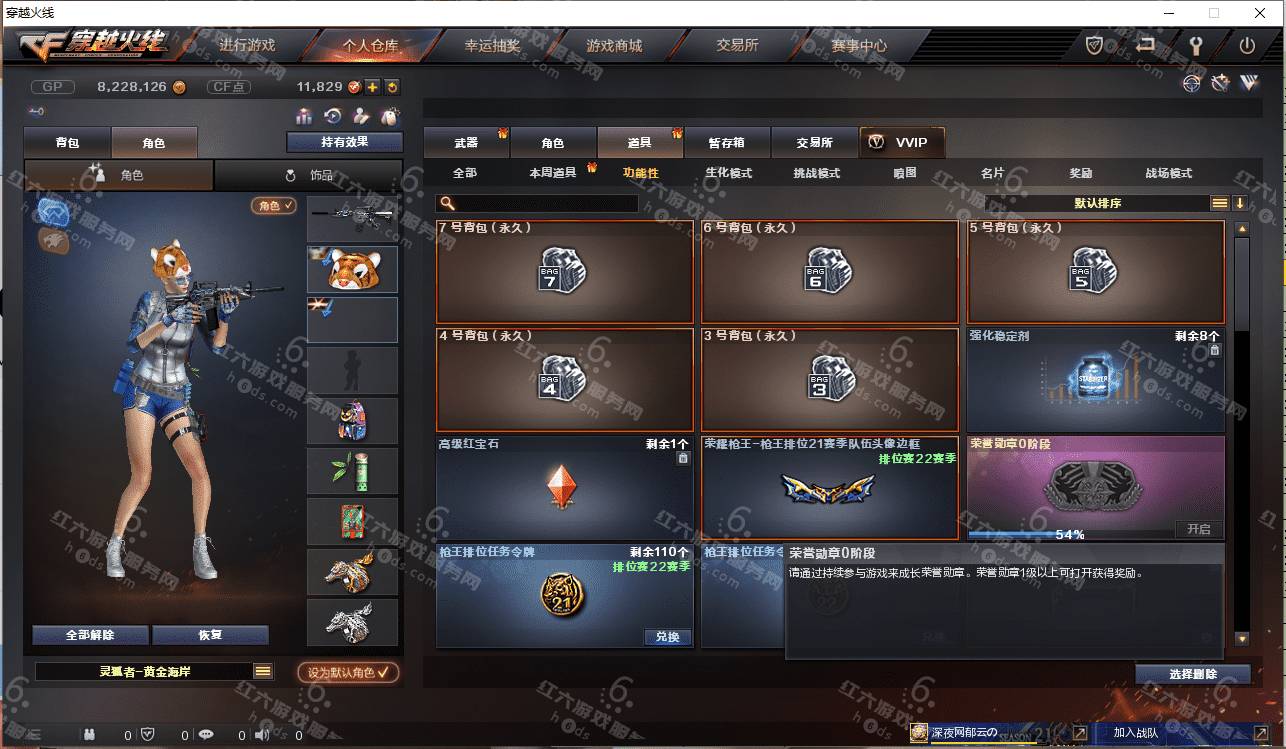Click the shield security icon in the top bar
1286x749 pixels.
1095,45
